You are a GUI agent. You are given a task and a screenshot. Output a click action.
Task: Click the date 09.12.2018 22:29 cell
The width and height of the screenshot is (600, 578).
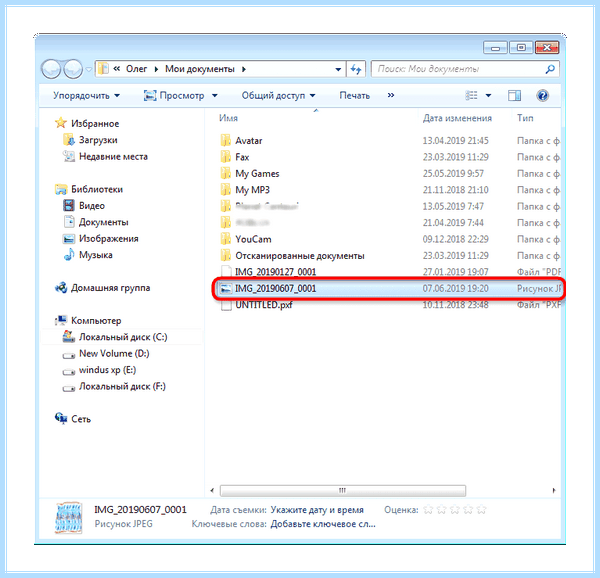(x=455, y=239)
